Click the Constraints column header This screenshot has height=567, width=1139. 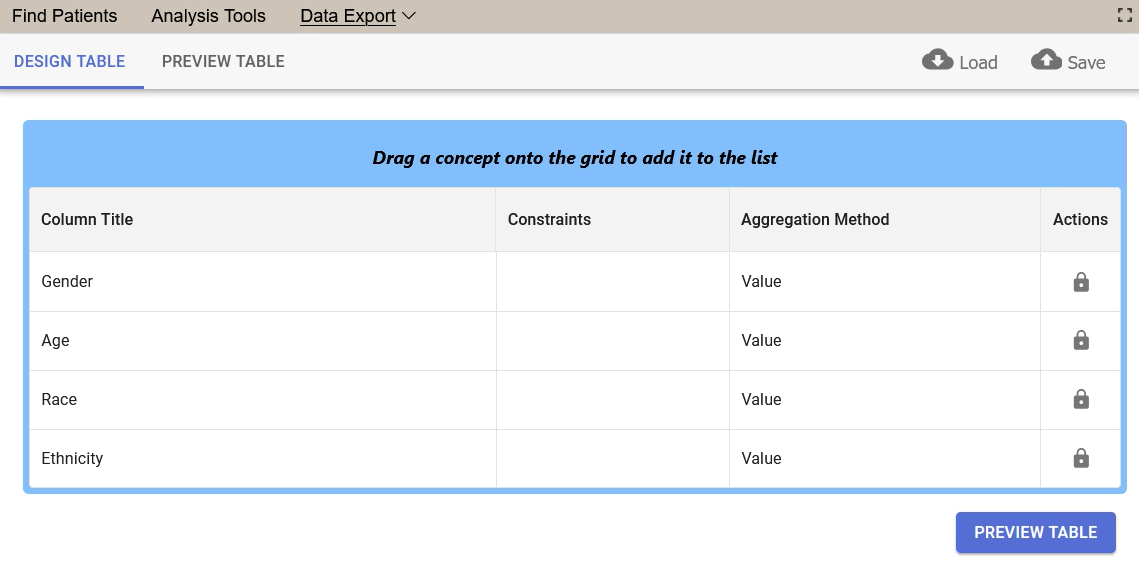(x=549, y=219)
